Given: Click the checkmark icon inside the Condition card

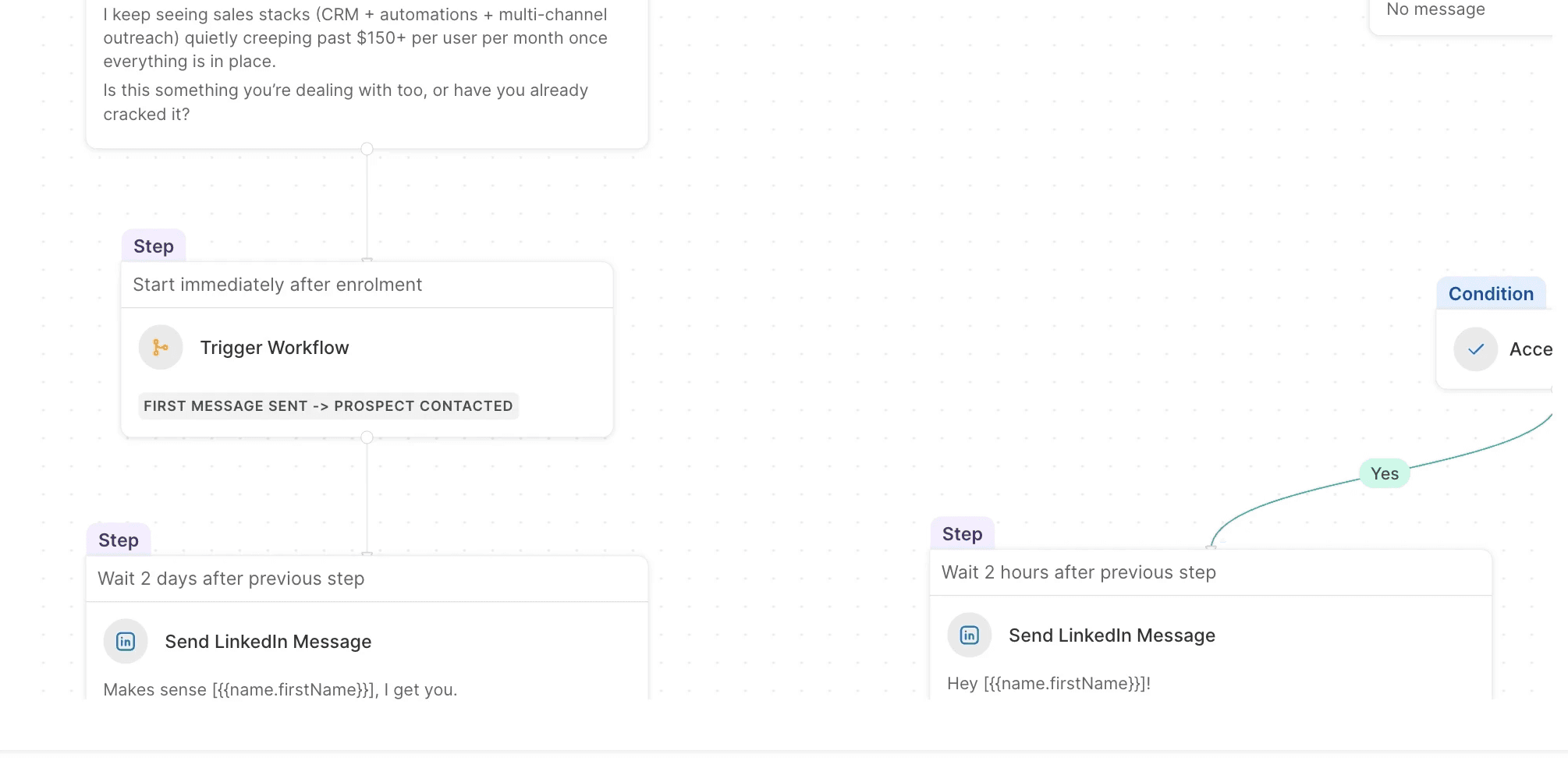Looking at the screenshot, I should coord(1475,349).
